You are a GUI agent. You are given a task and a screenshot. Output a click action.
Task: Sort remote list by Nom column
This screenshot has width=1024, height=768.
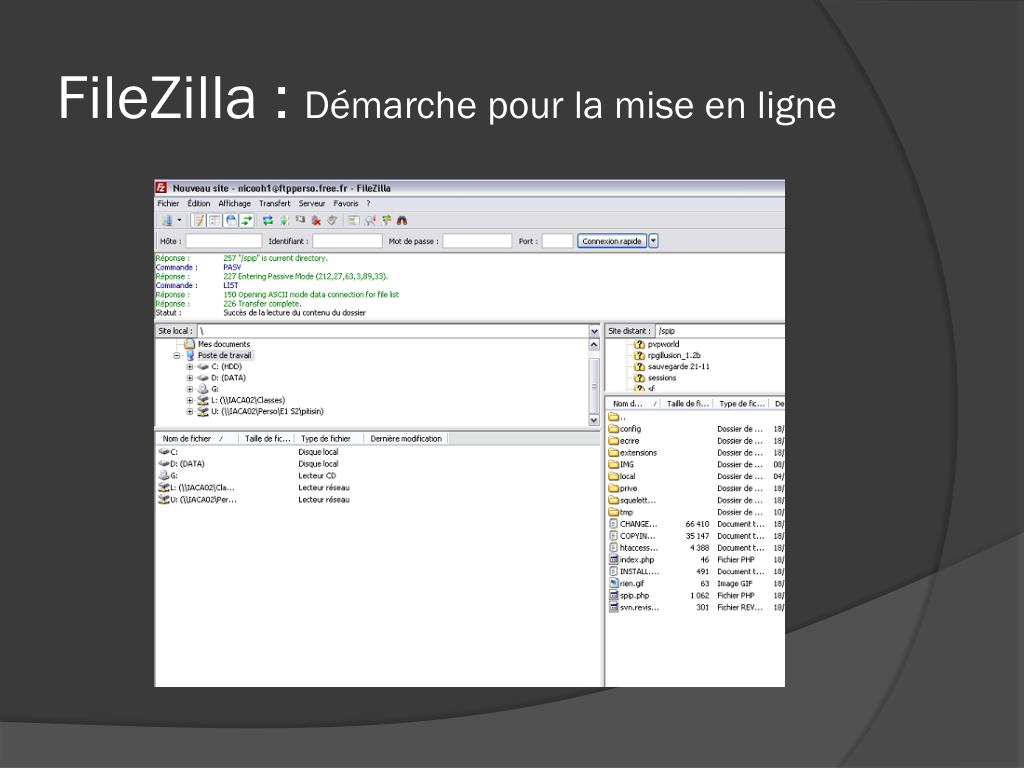tap(634, 404)
